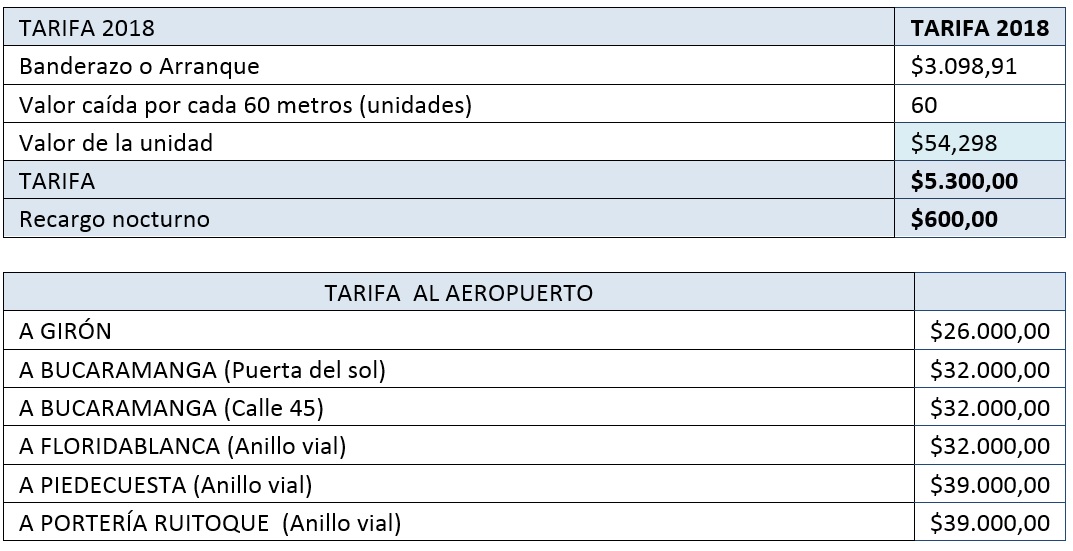Click A FLORIDABLANCA (Anillo vial) label
The image size is (1073, 551).
[x=183, y=446]
